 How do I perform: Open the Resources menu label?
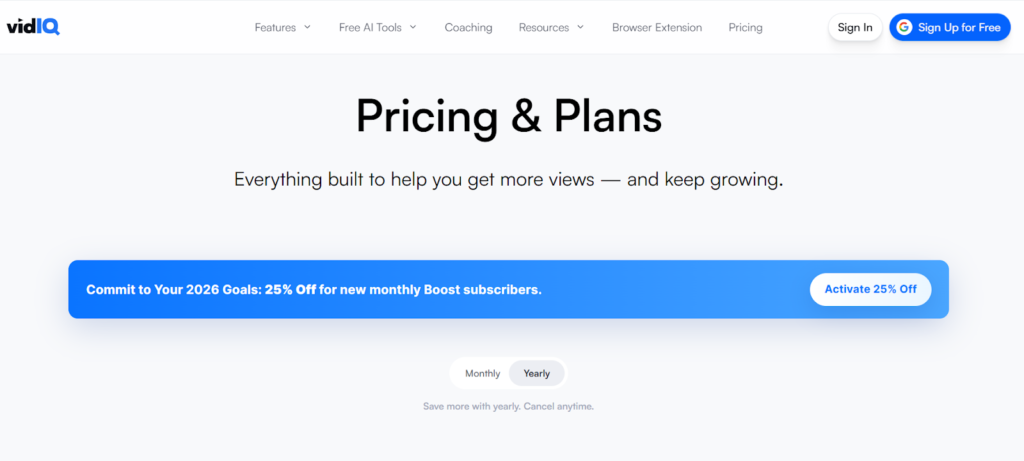tap(544, 27)
